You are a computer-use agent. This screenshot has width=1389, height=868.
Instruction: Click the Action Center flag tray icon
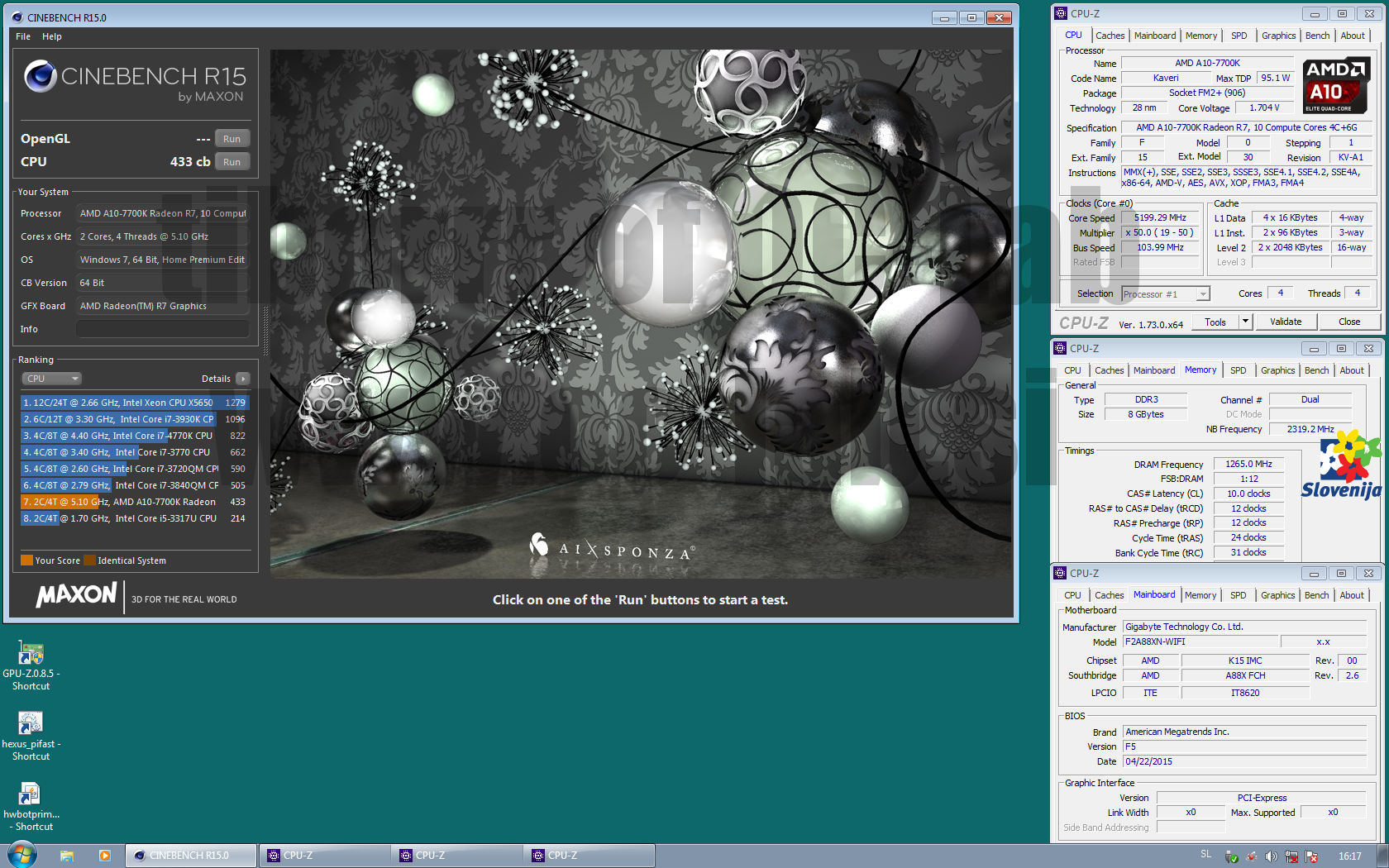pyautogui.click(x=1311, y=856)
